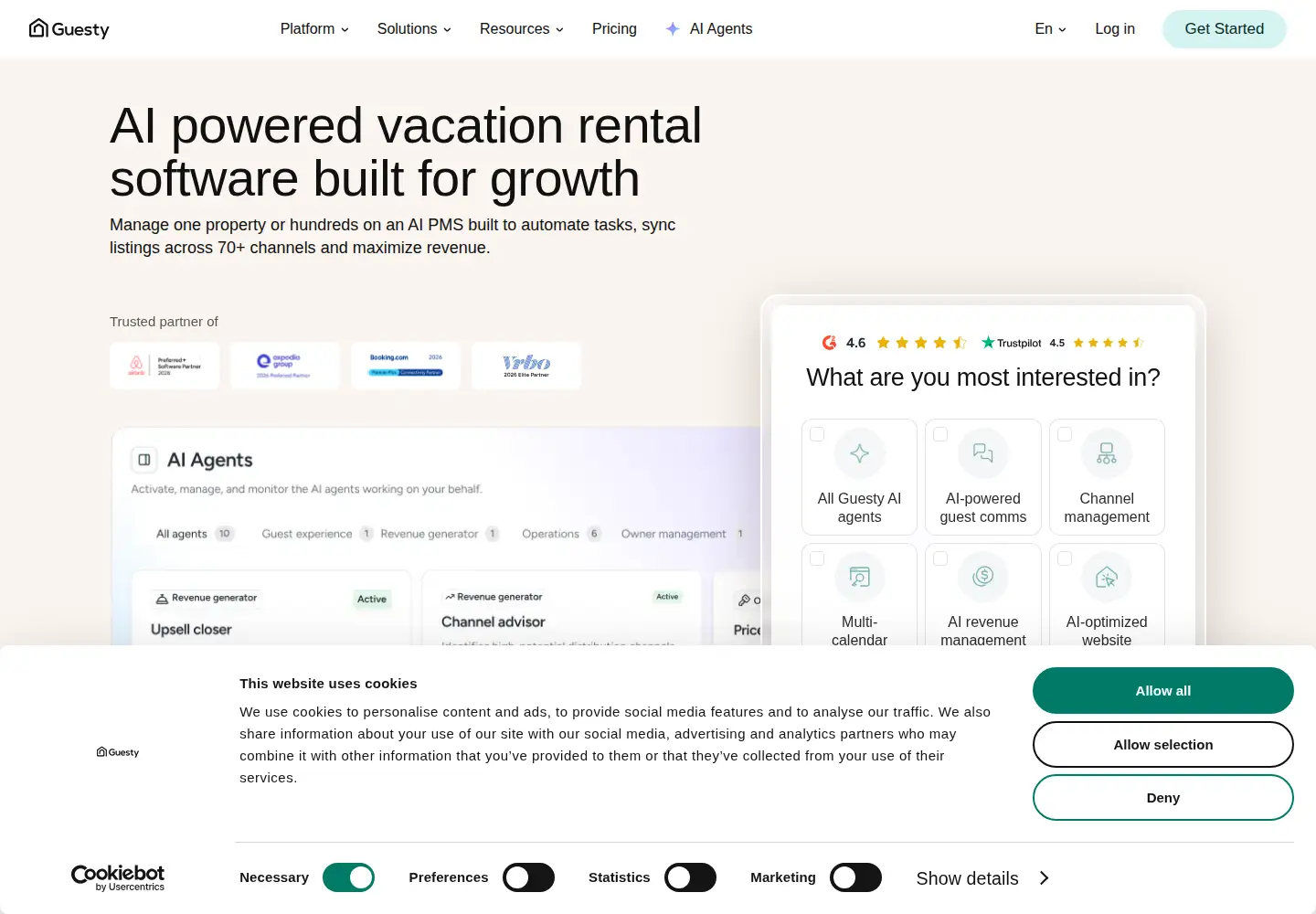1316x914 pixels.
Task: Select the Guest experience tab
Action: pyautogui.click(x=317, y=534)
